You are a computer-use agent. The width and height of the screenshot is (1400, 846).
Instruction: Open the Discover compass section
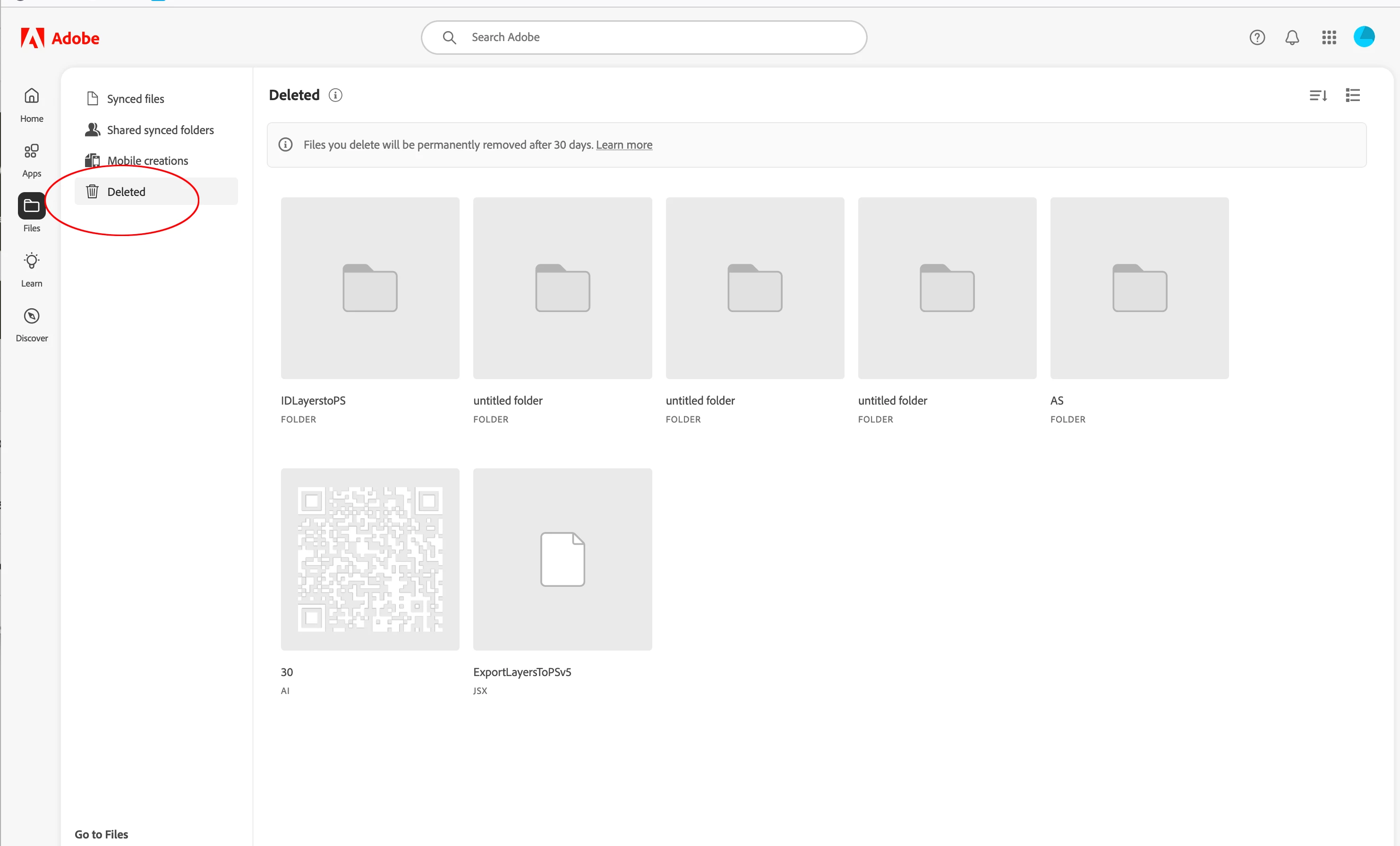[32, 324]
